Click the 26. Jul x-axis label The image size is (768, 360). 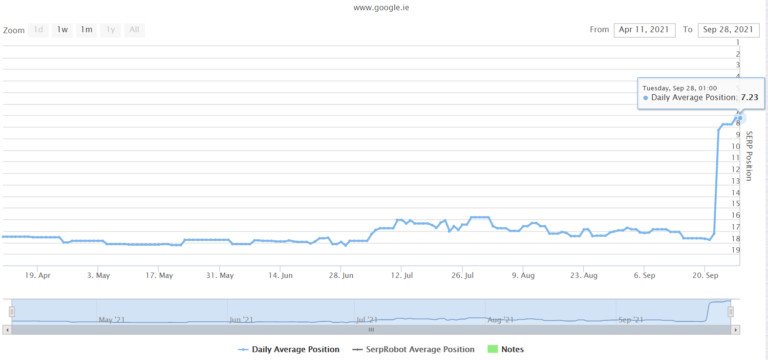pyautogui.click(x=462, y=276)
